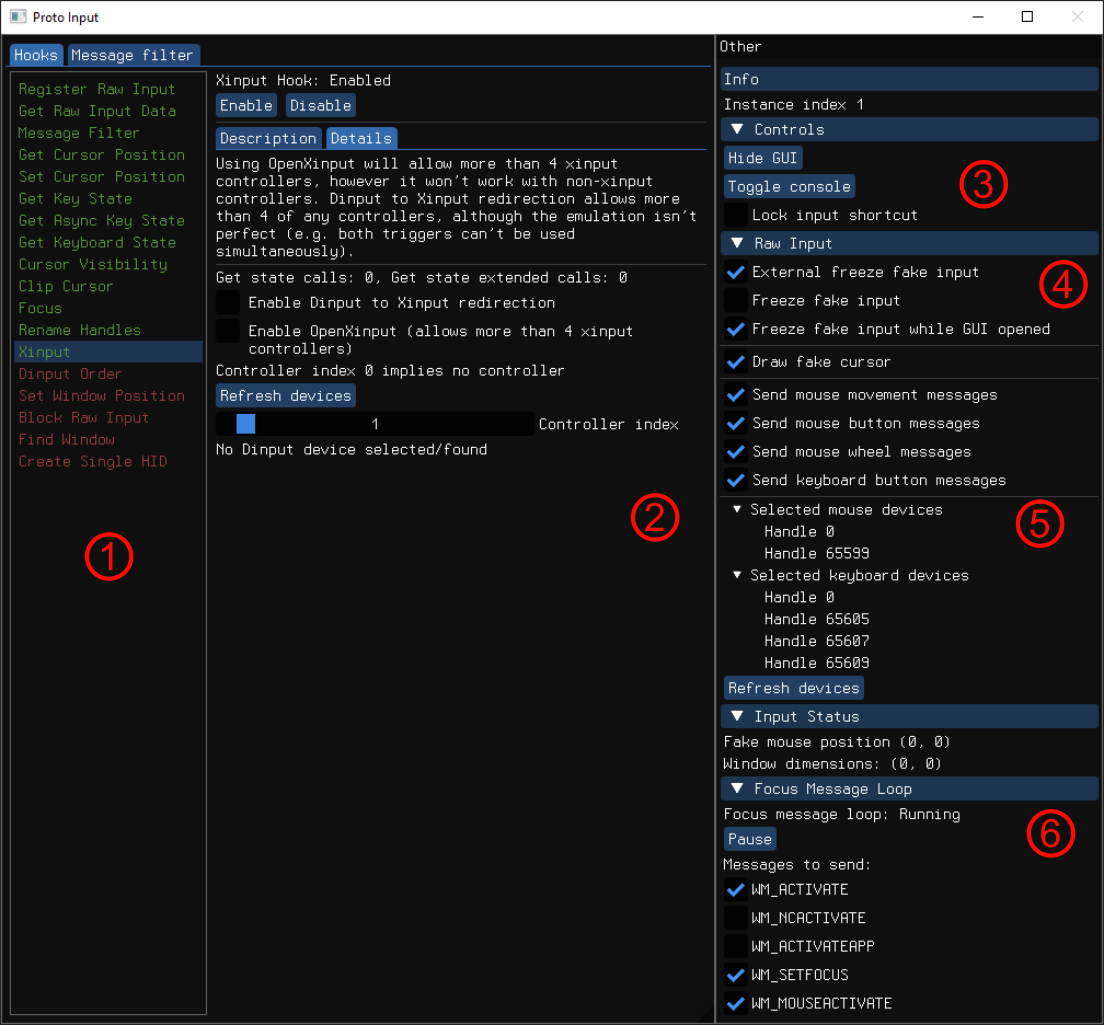Viewport: 1104px width, 1025px height.
Task: Toggle Lock input shortcut checkbox
Action: 736,215
